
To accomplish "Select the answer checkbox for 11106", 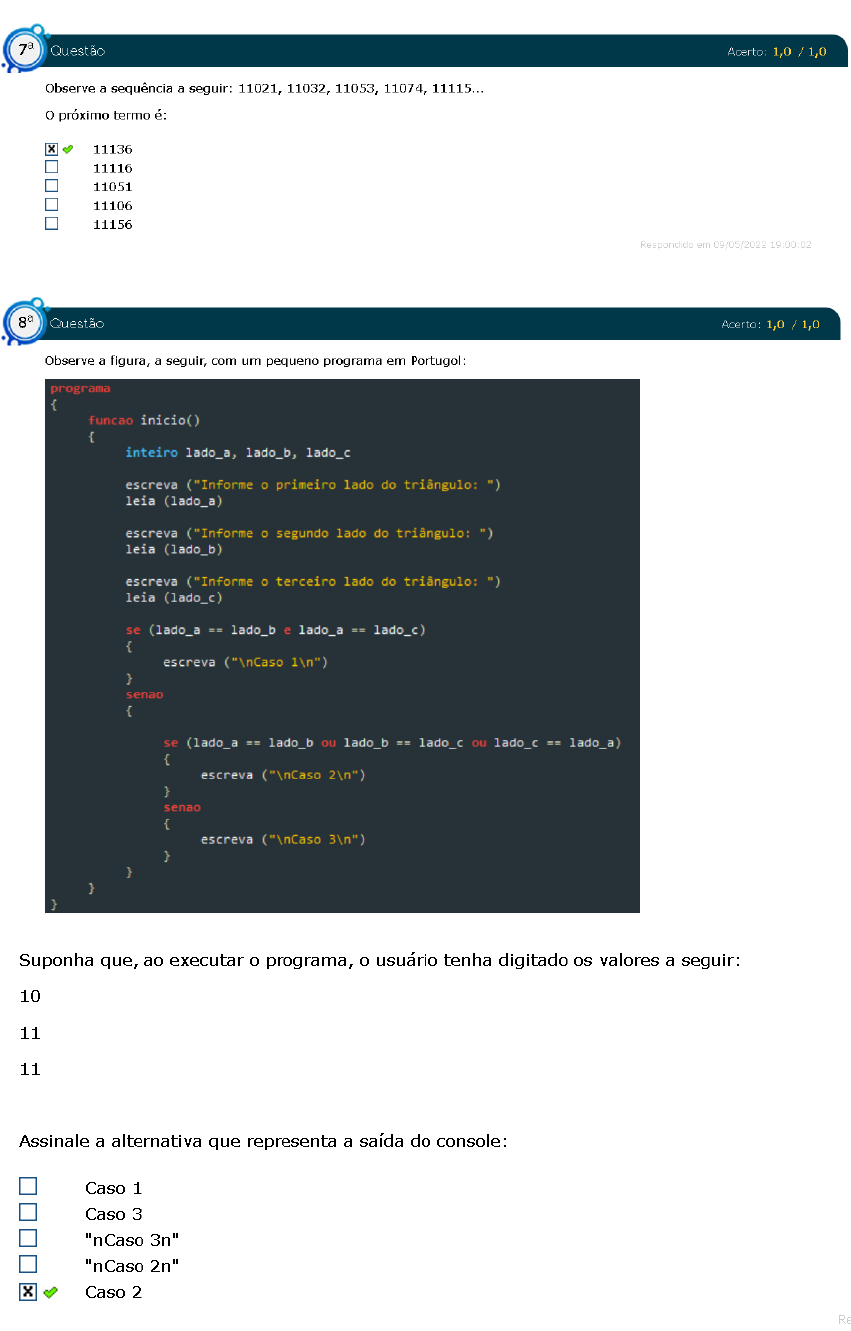I will click(x=51, y=204).
